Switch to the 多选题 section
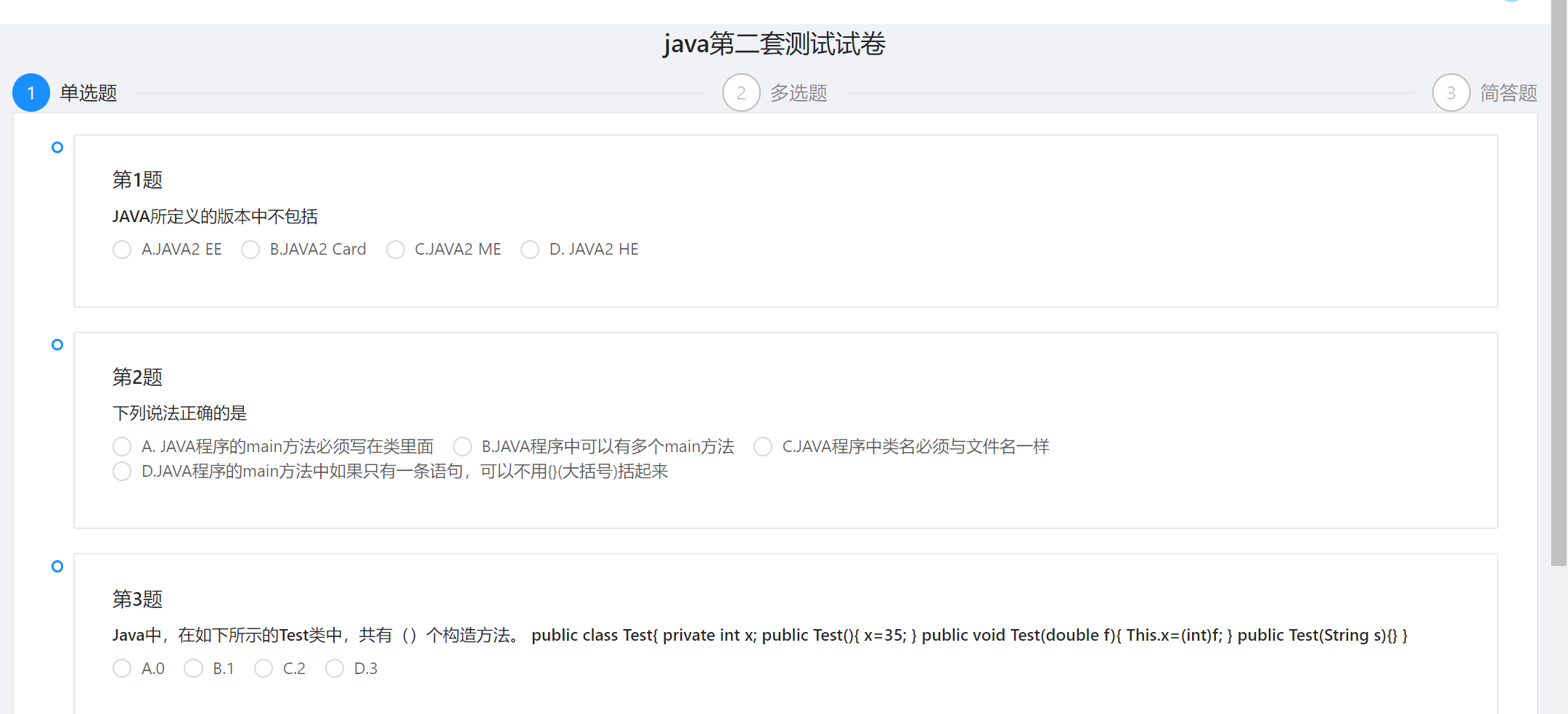 [x=798, y=92]
